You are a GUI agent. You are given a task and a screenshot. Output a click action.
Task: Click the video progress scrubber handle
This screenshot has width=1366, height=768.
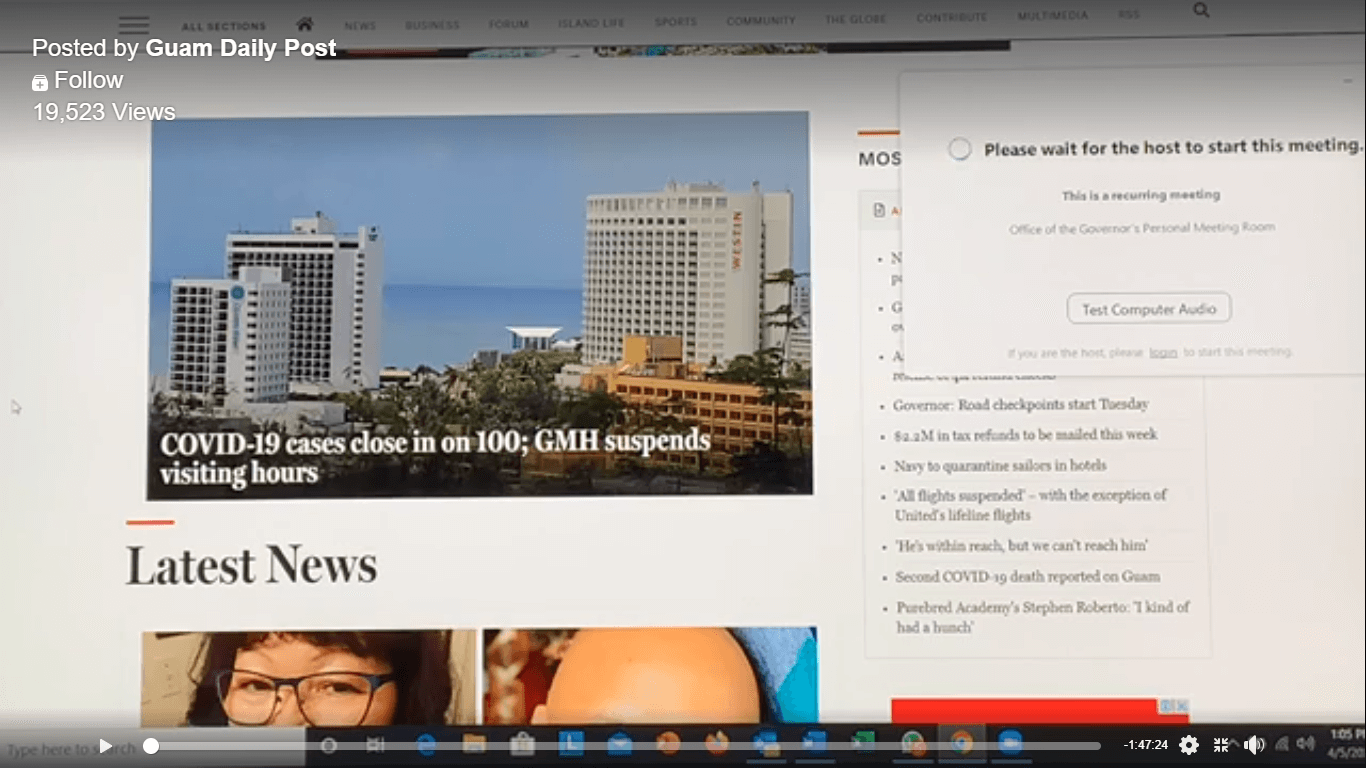point(151,746)
